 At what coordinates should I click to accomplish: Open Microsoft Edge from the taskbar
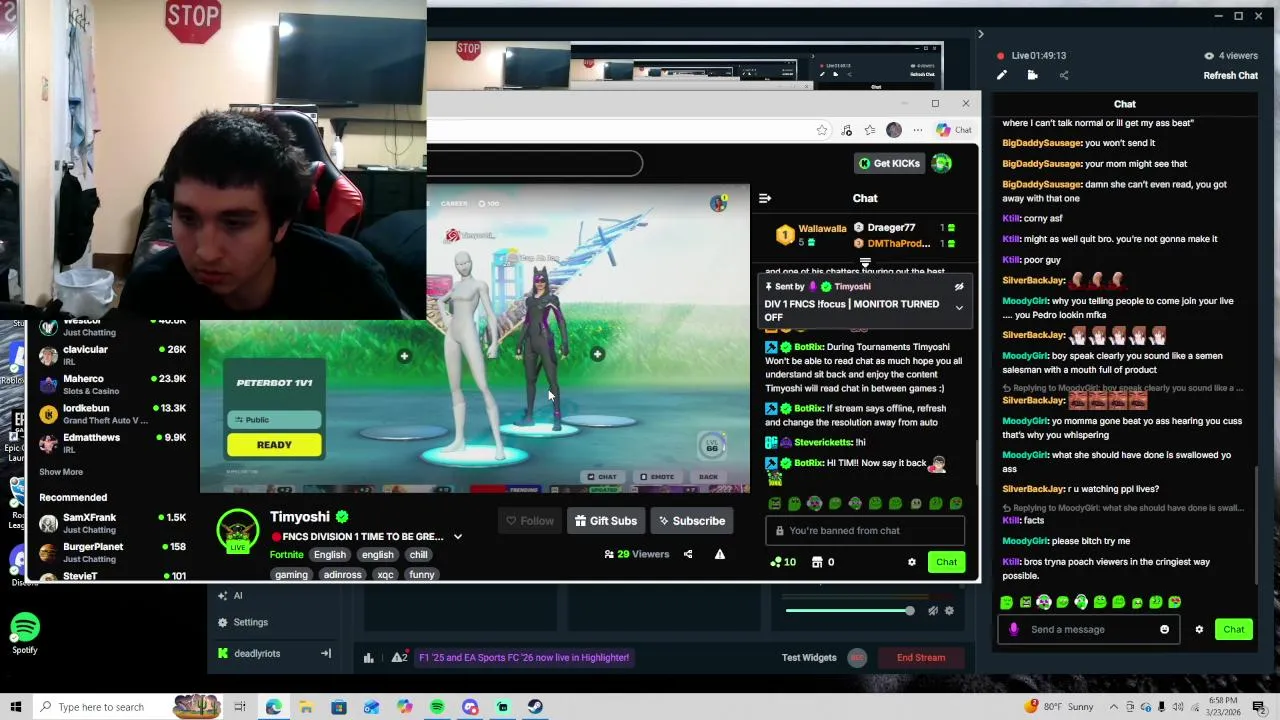273,707
